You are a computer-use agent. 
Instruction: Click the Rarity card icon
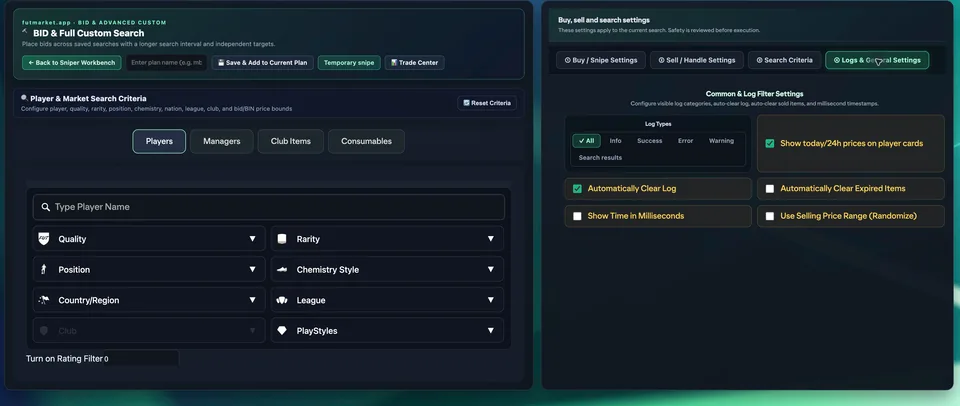282,239
